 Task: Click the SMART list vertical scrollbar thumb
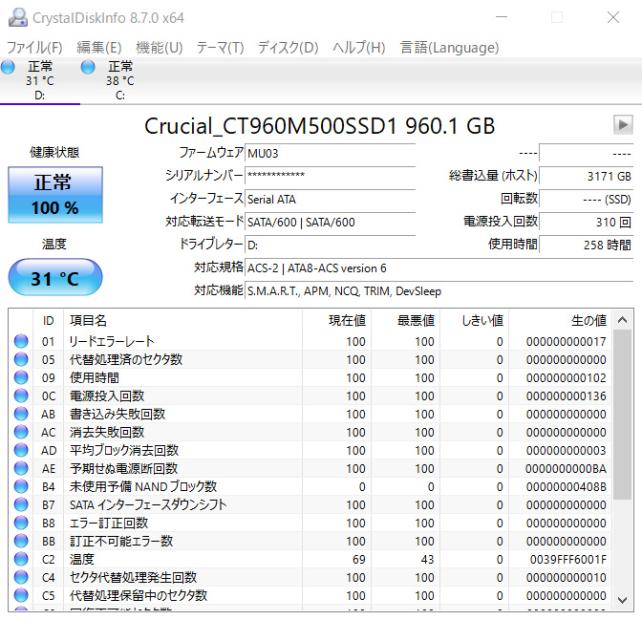pos(622,414)
